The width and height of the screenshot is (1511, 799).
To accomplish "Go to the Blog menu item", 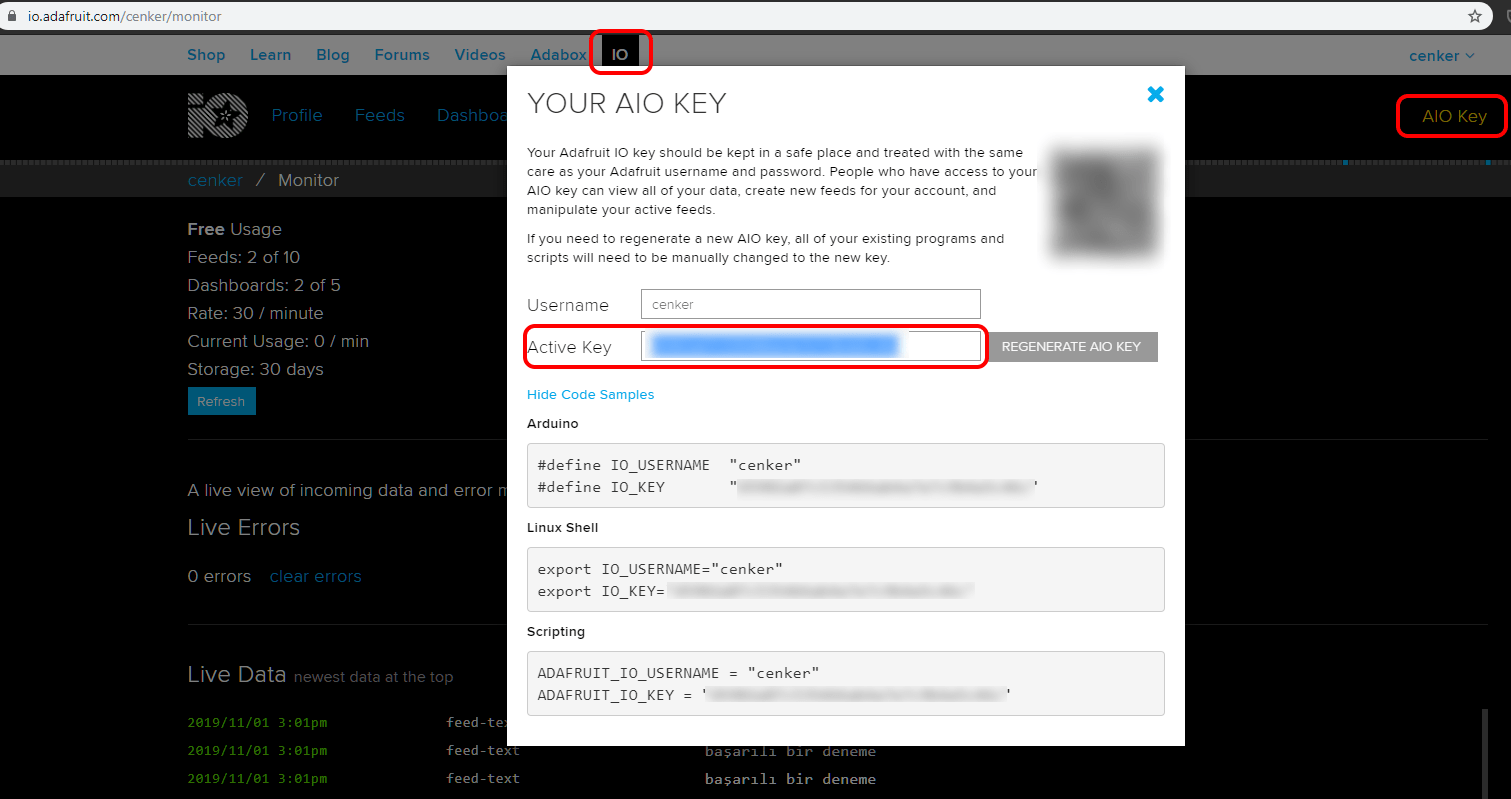I will [x=333, y=55].
